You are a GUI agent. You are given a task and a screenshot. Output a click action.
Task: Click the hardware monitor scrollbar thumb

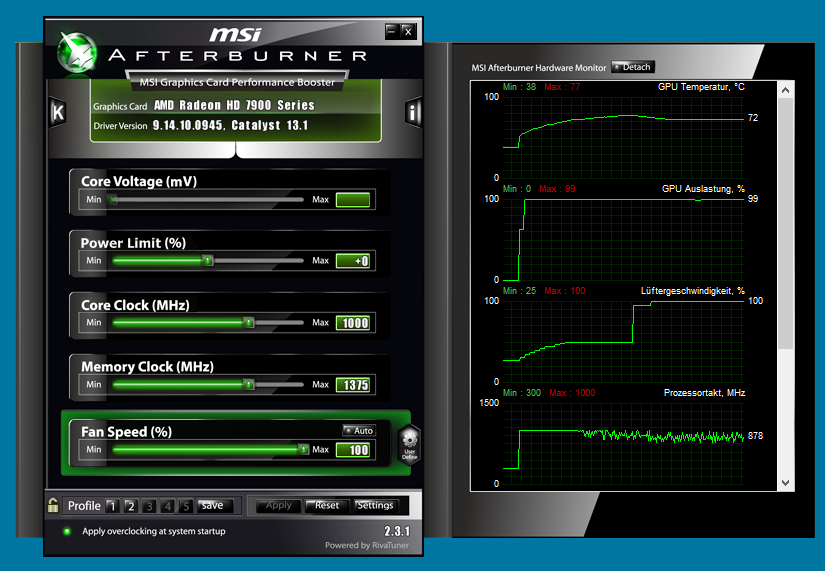click(x=785, y=224)
